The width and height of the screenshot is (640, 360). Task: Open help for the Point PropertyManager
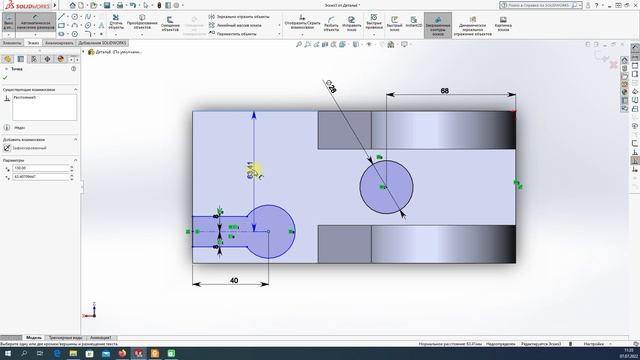coord(73,69)
